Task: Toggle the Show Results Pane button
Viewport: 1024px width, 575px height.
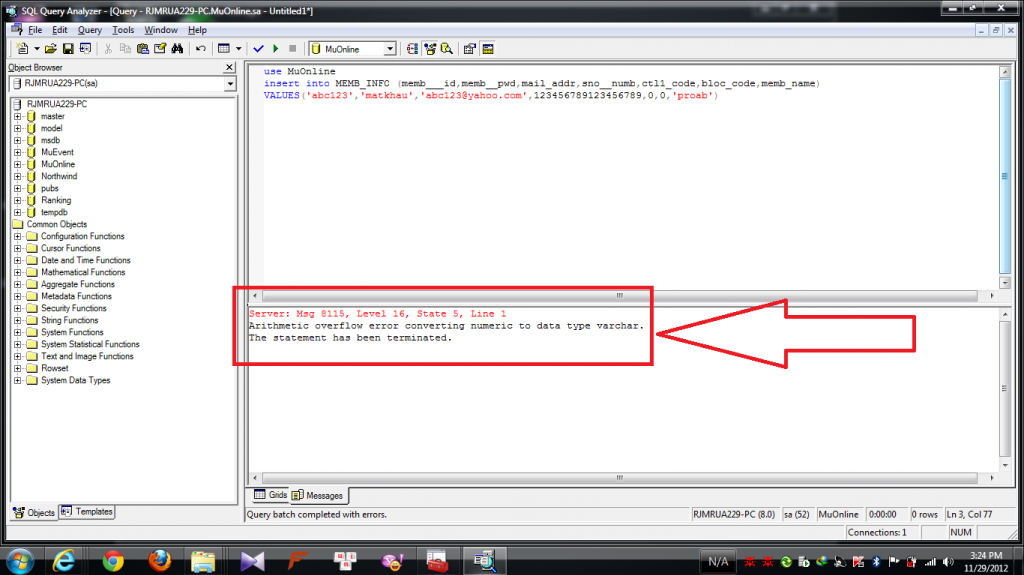Action: coord(488,48)
